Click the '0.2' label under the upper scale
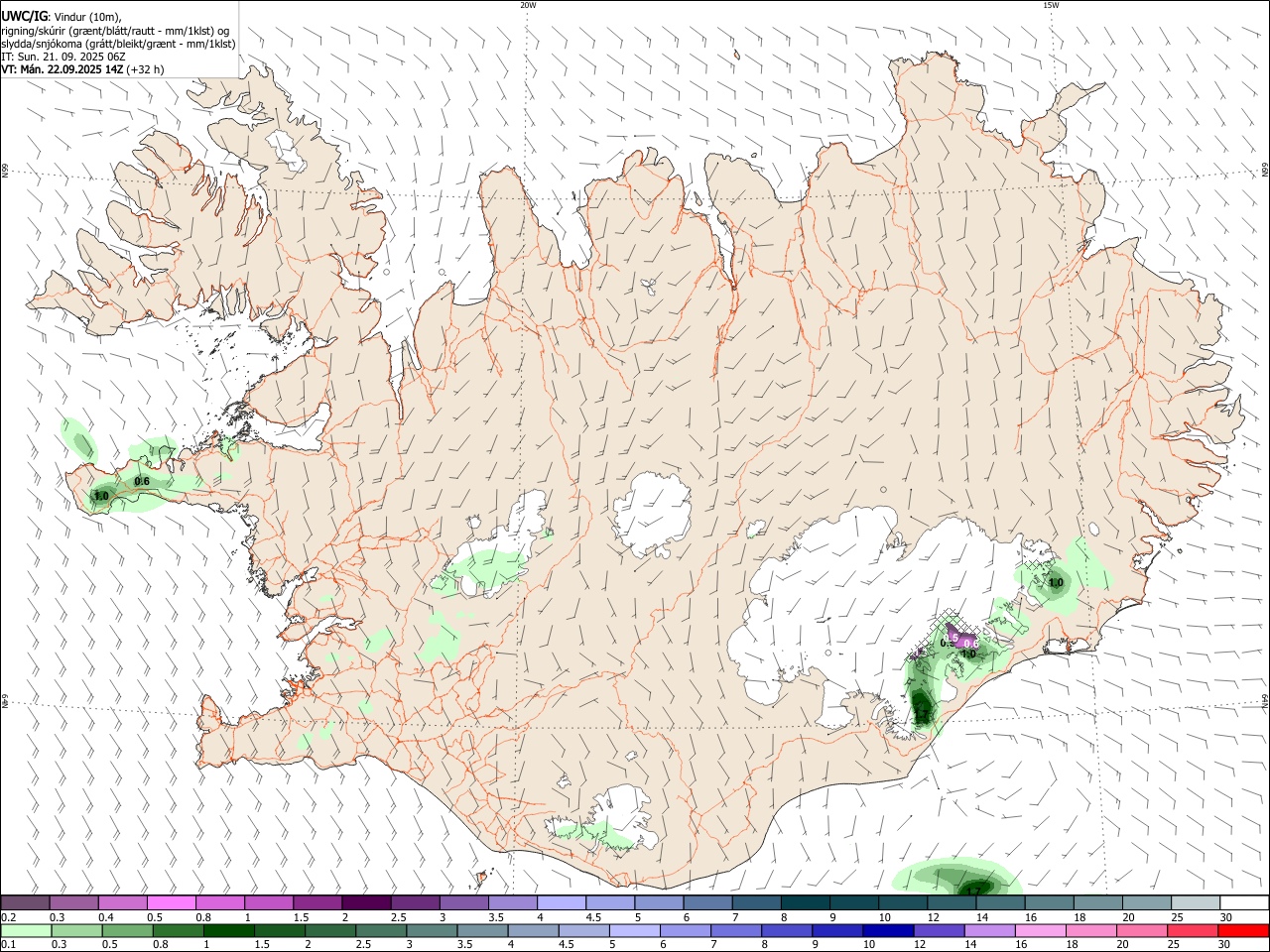 [8, 917]
